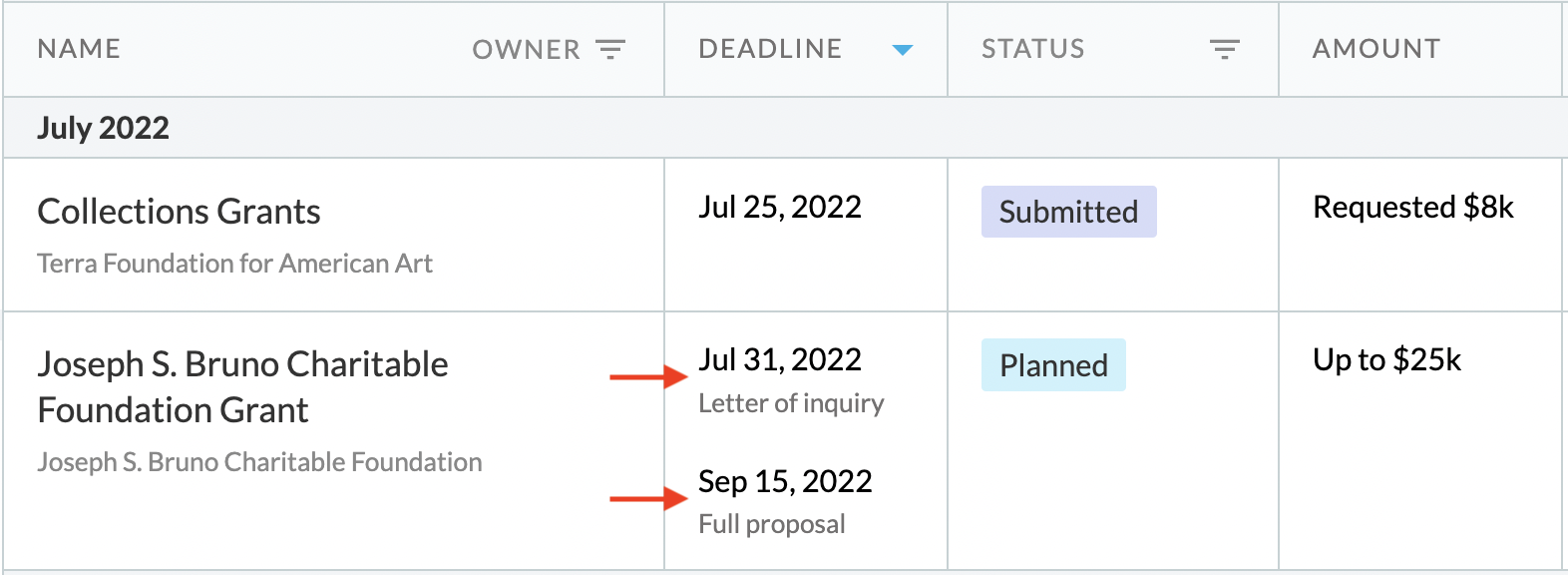Click the Submitted status badge
1568x575 pixels.
coord(1068,212)
